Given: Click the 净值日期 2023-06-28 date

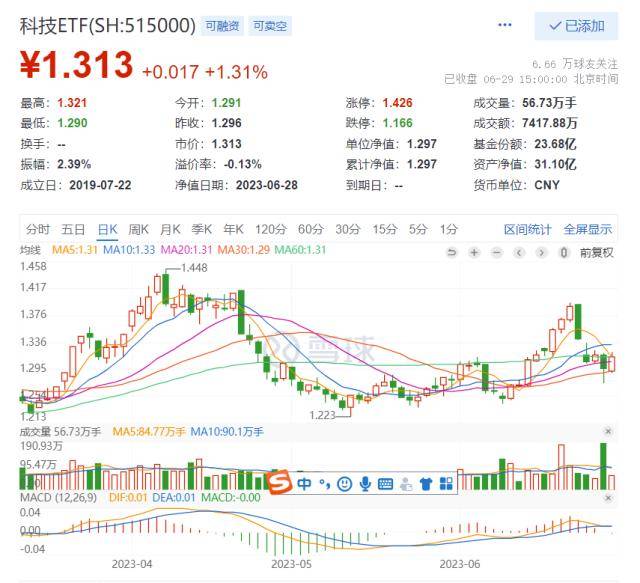Looking at the screenshot, I should pyautogui.click(x=267, y=185).
